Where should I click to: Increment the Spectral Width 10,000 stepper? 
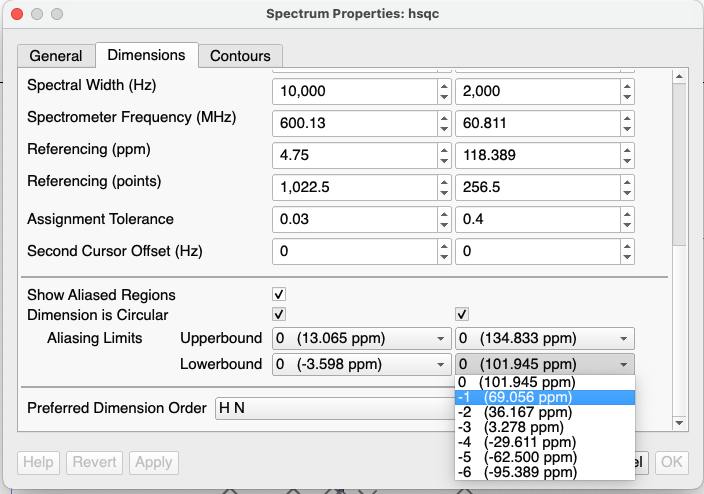(444, 86)
